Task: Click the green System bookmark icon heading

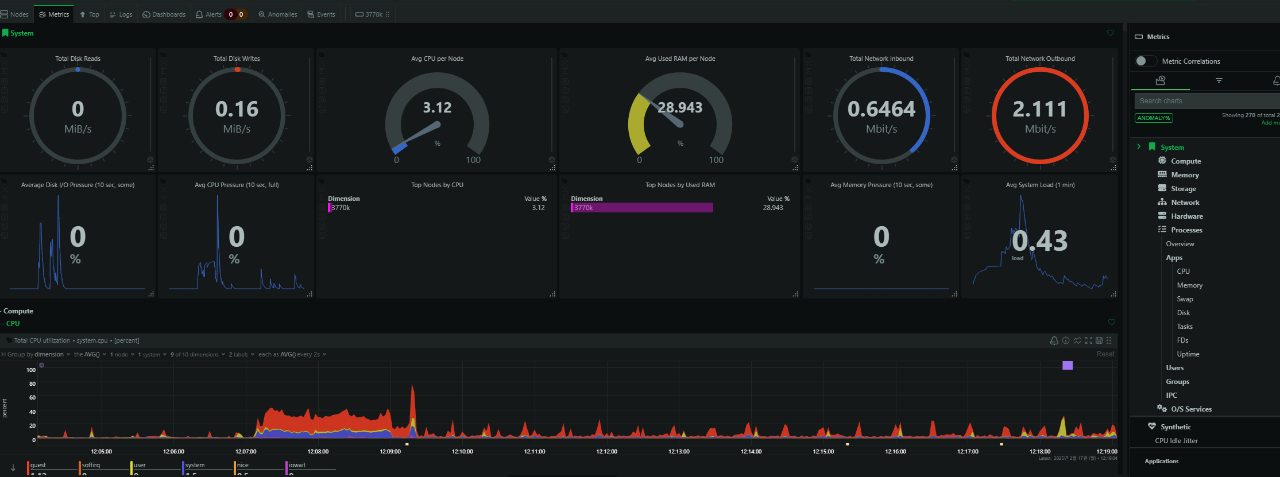Action: [x=5, y=33]
